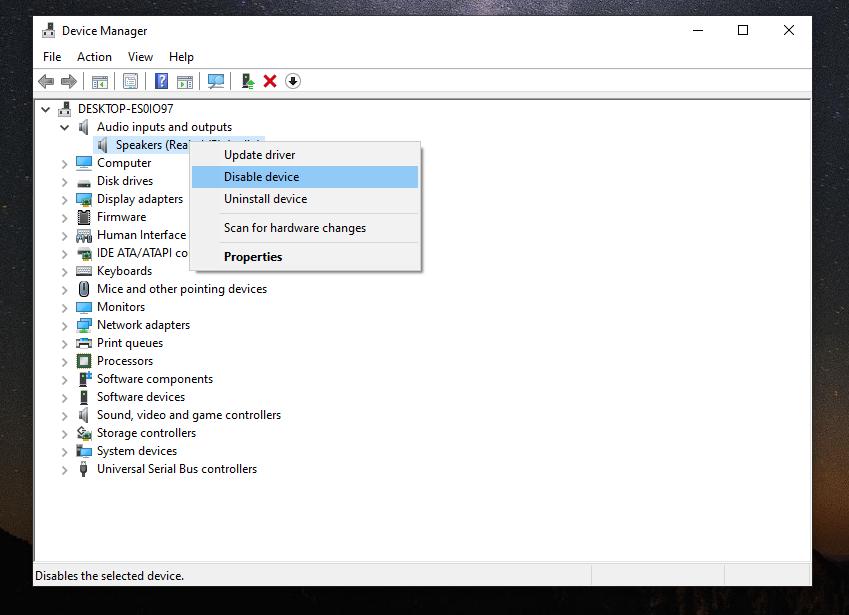The width and height of the screenshot is (849, 615).
Task: Click the red X Uninstall device icon
Action: click(x=270, y=81)
